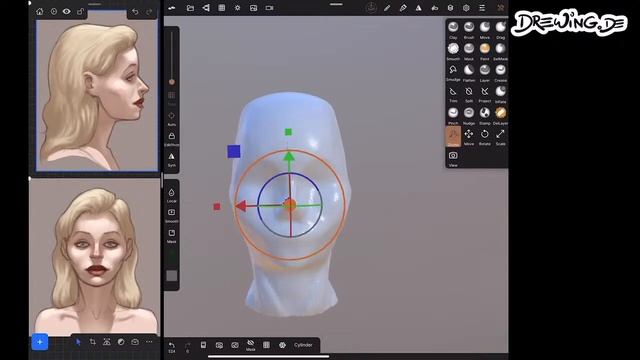The width and height of the screenshot is (640, 360).
Task: Select the highlighted Gizmo tool
Action: (x=453, y=137)
